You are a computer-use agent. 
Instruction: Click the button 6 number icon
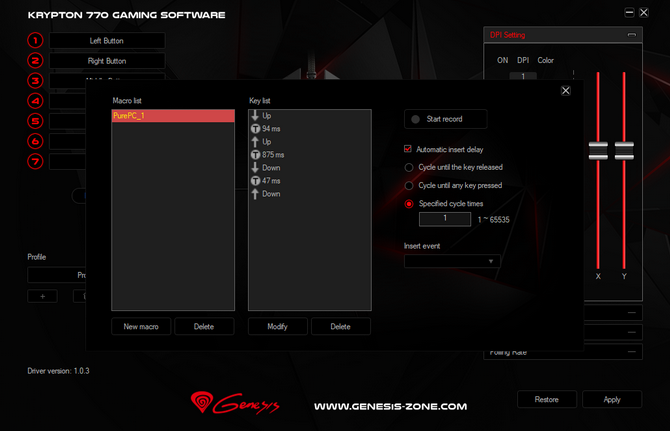35,141
